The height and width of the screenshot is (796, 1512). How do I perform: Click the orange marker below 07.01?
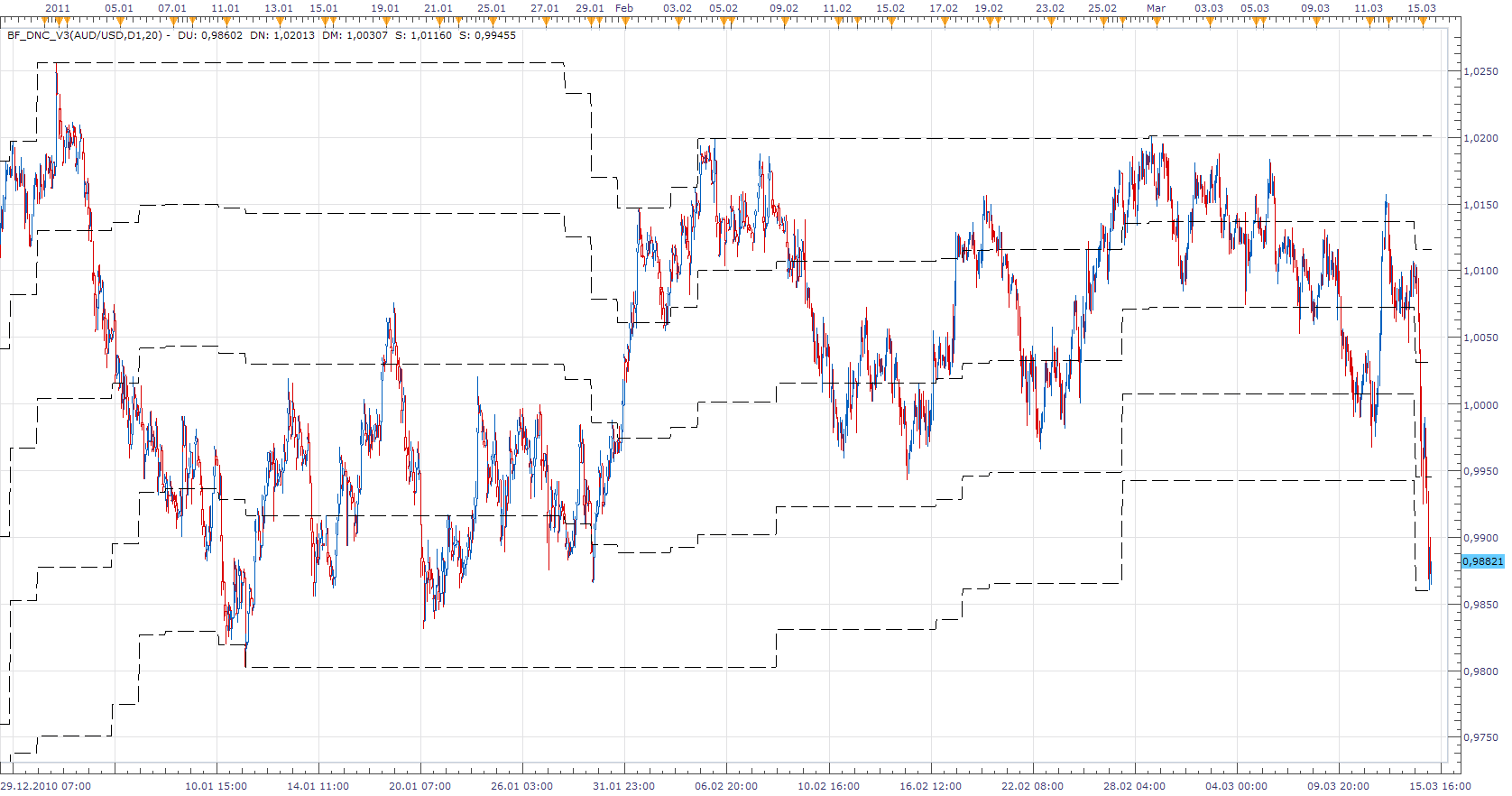click(172, 21)
